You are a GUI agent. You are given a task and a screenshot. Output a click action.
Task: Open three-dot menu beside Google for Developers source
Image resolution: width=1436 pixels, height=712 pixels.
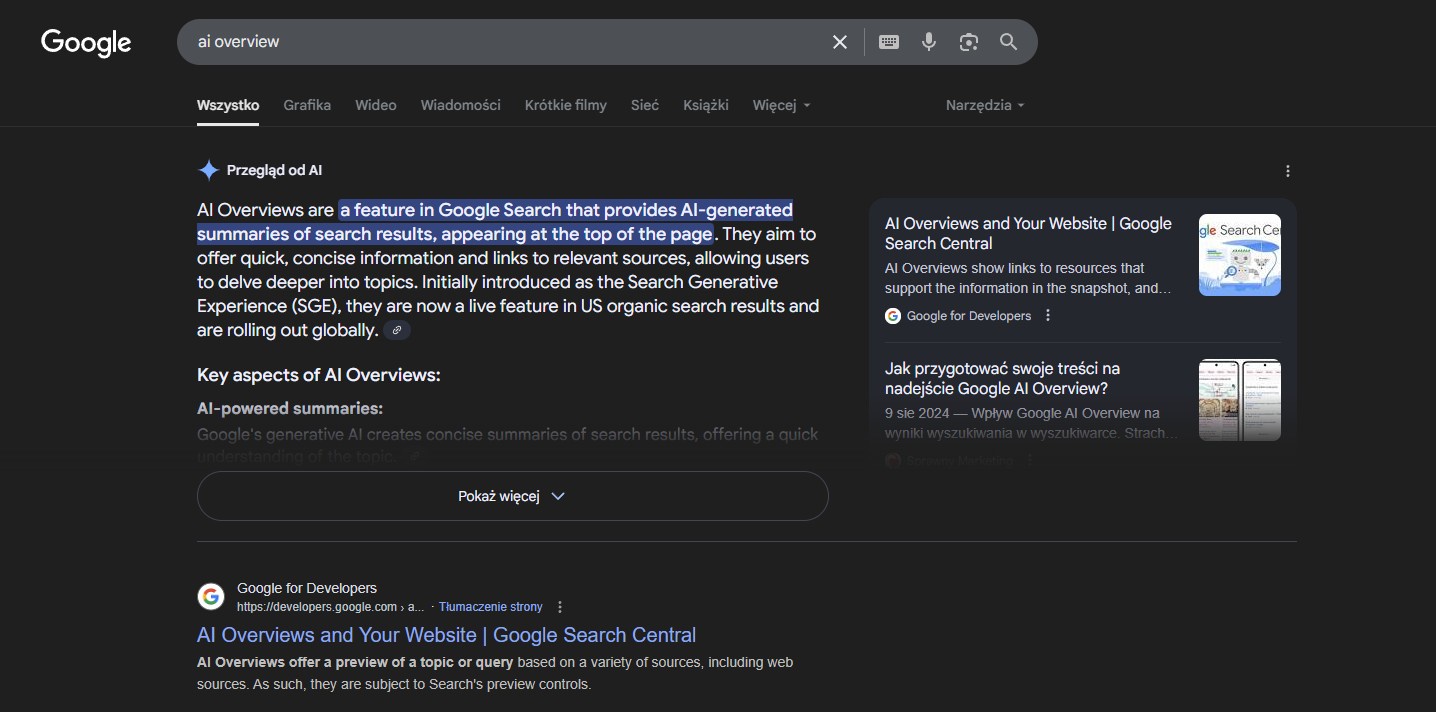(x=1048, y=316)
